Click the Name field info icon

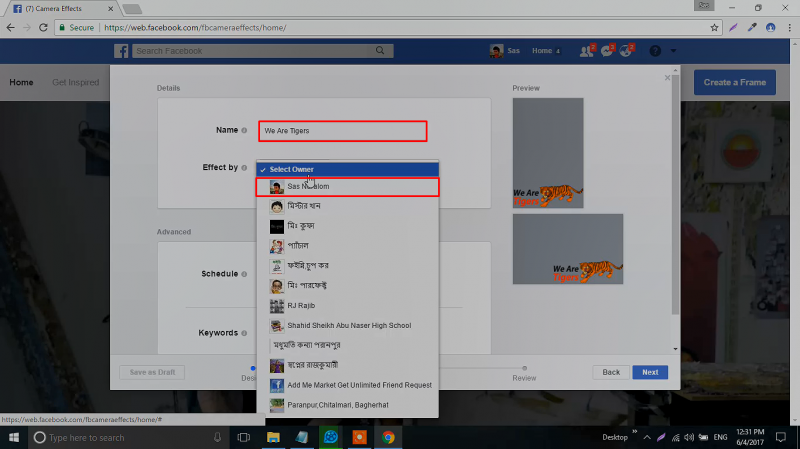coord(244,131)
